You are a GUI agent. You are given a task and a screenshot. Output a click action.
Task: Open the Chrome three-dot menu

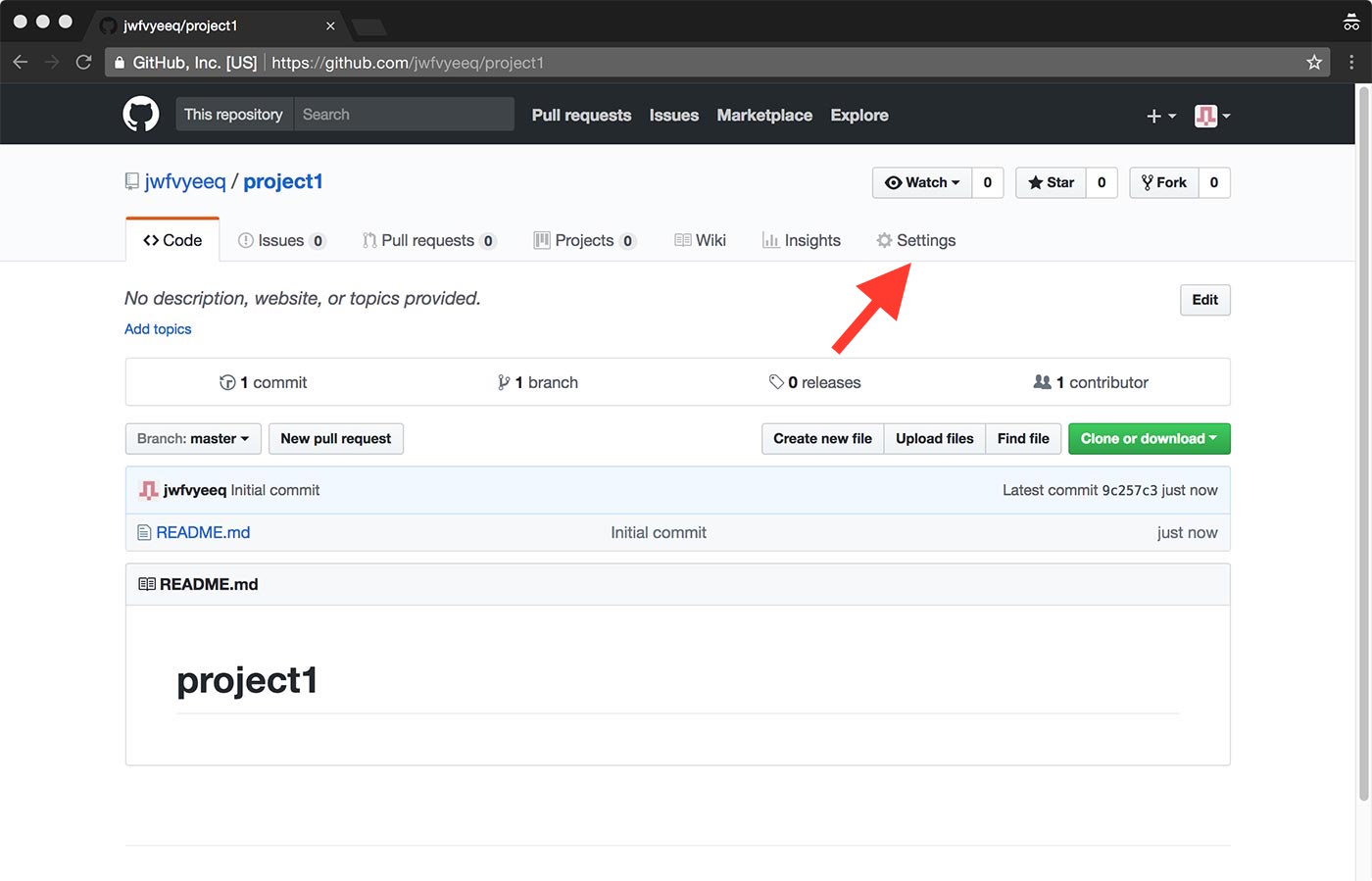(1351, 62)
